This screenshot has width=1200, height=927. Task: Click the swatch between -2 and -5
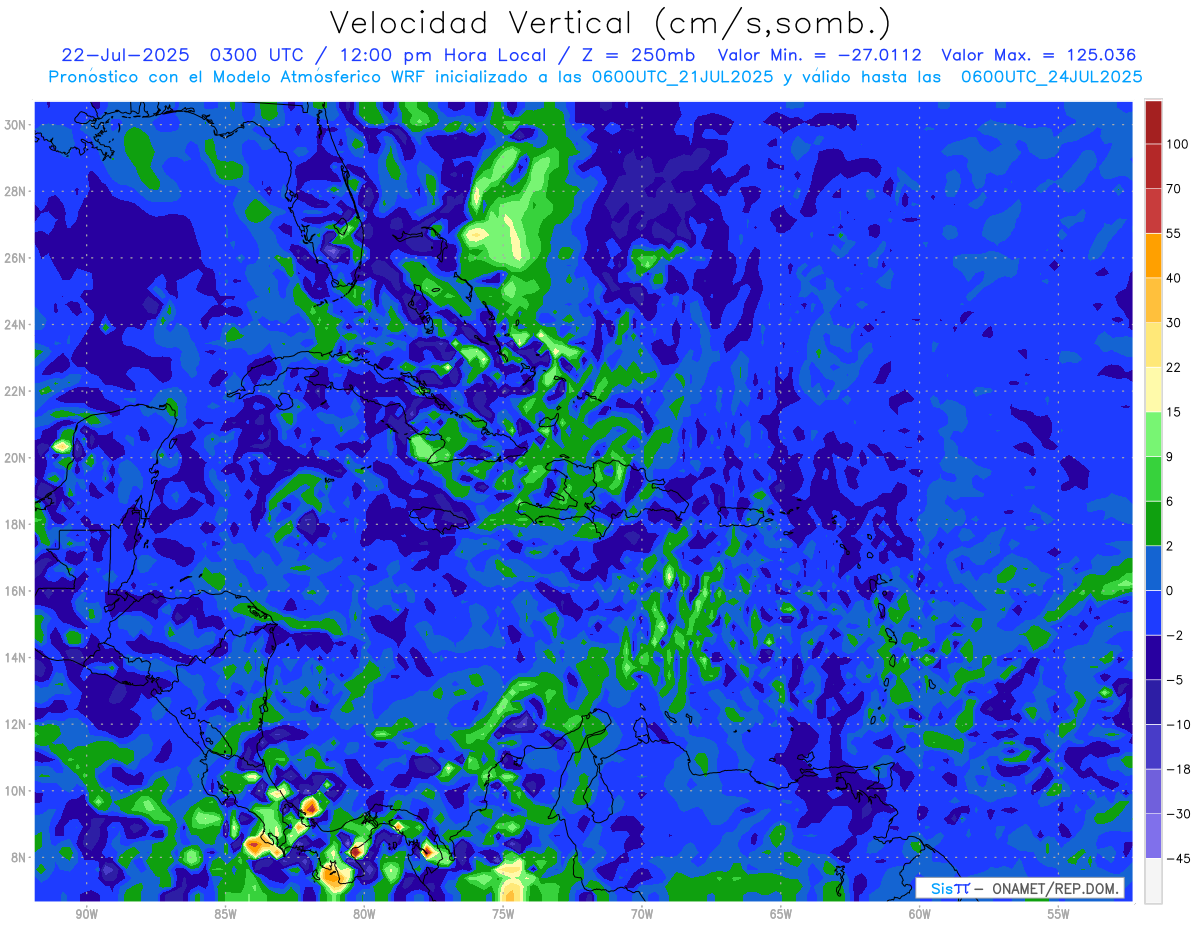1153,657
